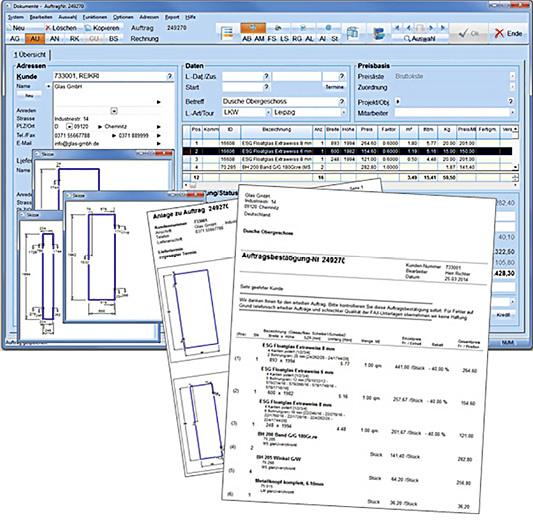Open the Bearbeiten menu
This screenshot has height=529, width=533.
click(41, 17)
